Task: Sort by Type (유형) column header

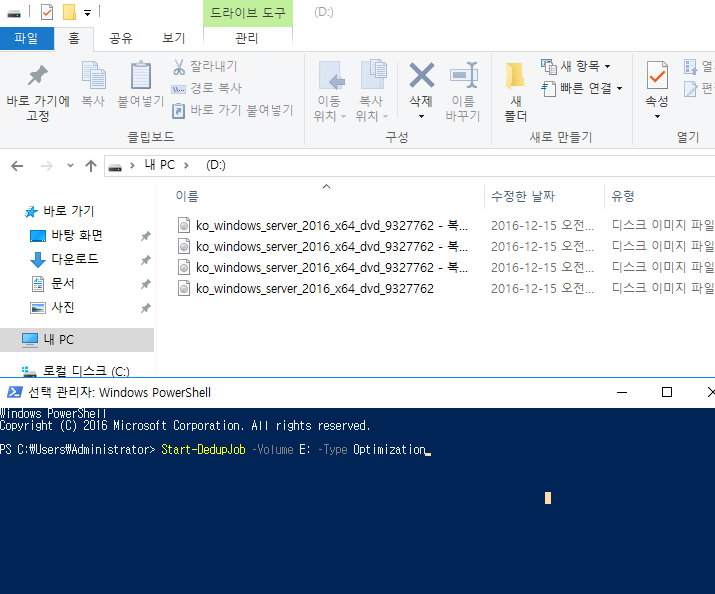Action: click(x=623, y=196)
